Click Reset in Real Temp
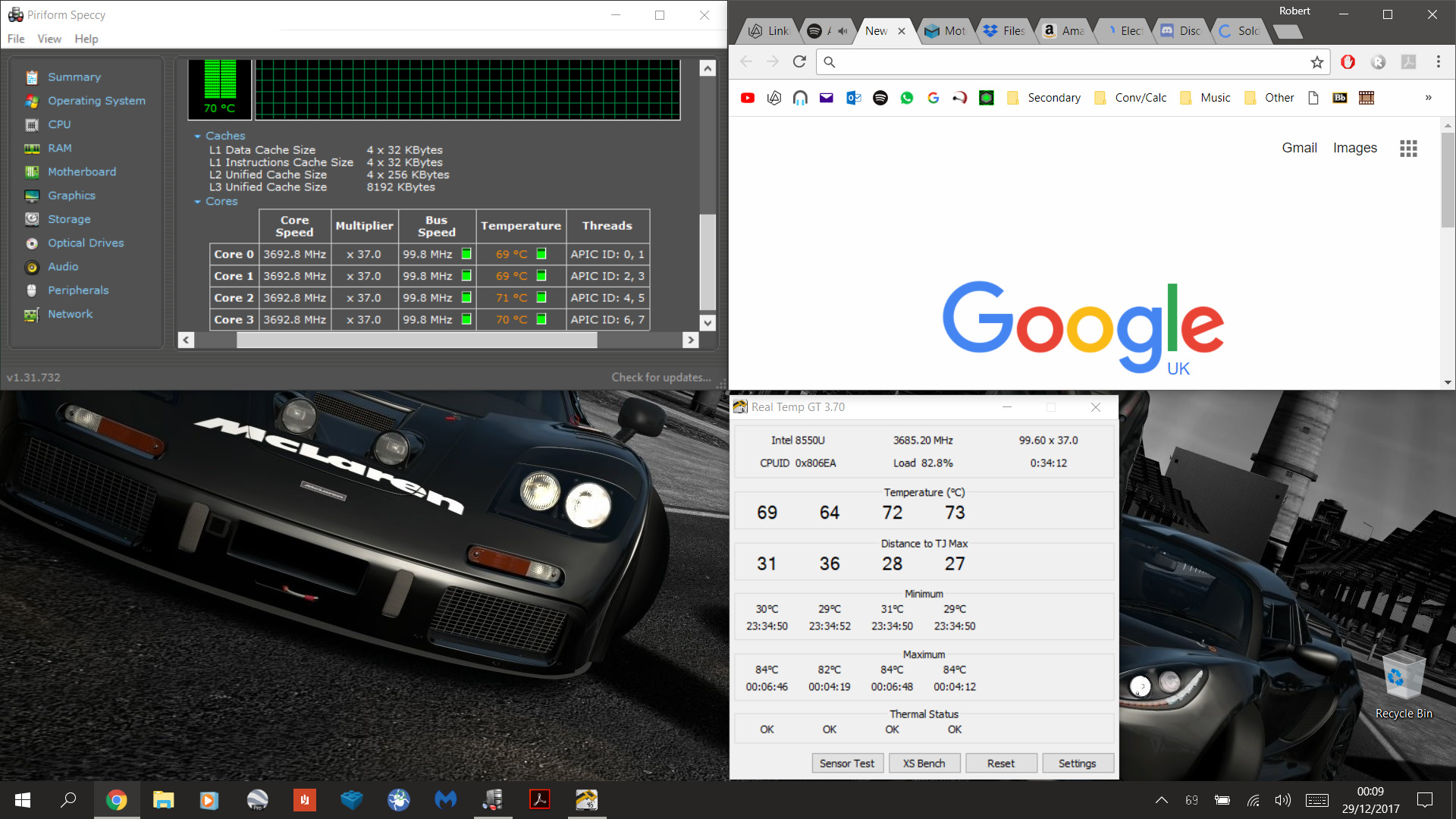The image size is (1456, 819). pyautogui.click(x=1001, y=763)
